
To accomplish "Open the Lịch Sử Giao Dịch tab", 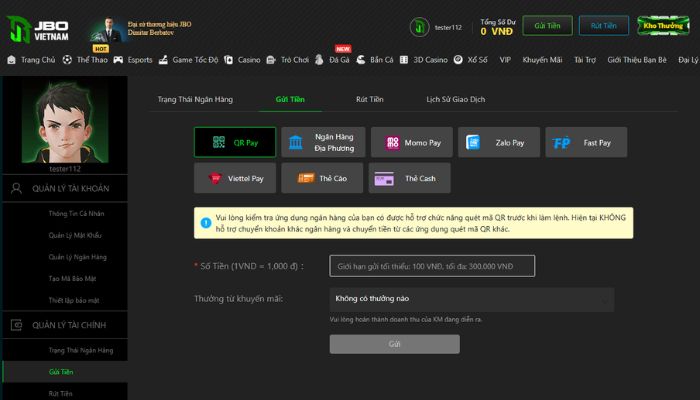I will point(455,99).
